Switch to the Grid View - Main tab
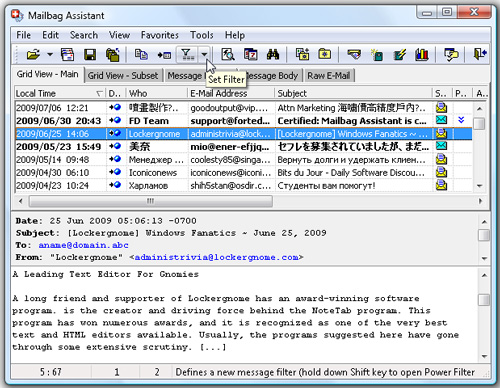Image resolution: width=500 pixels, height=388 pixels. (48, 74)
